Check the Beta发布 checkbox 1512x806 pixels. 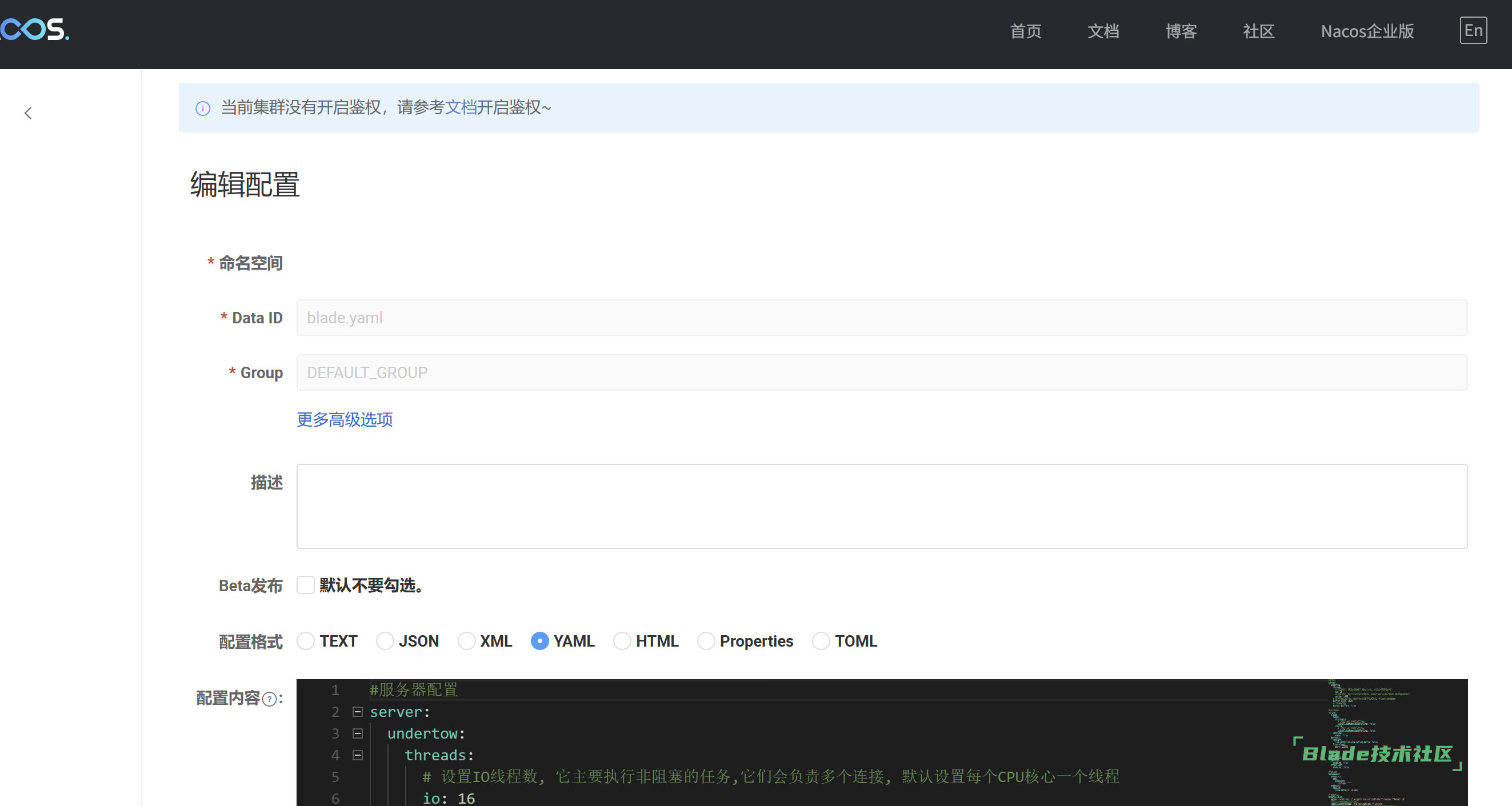(305, 585)
